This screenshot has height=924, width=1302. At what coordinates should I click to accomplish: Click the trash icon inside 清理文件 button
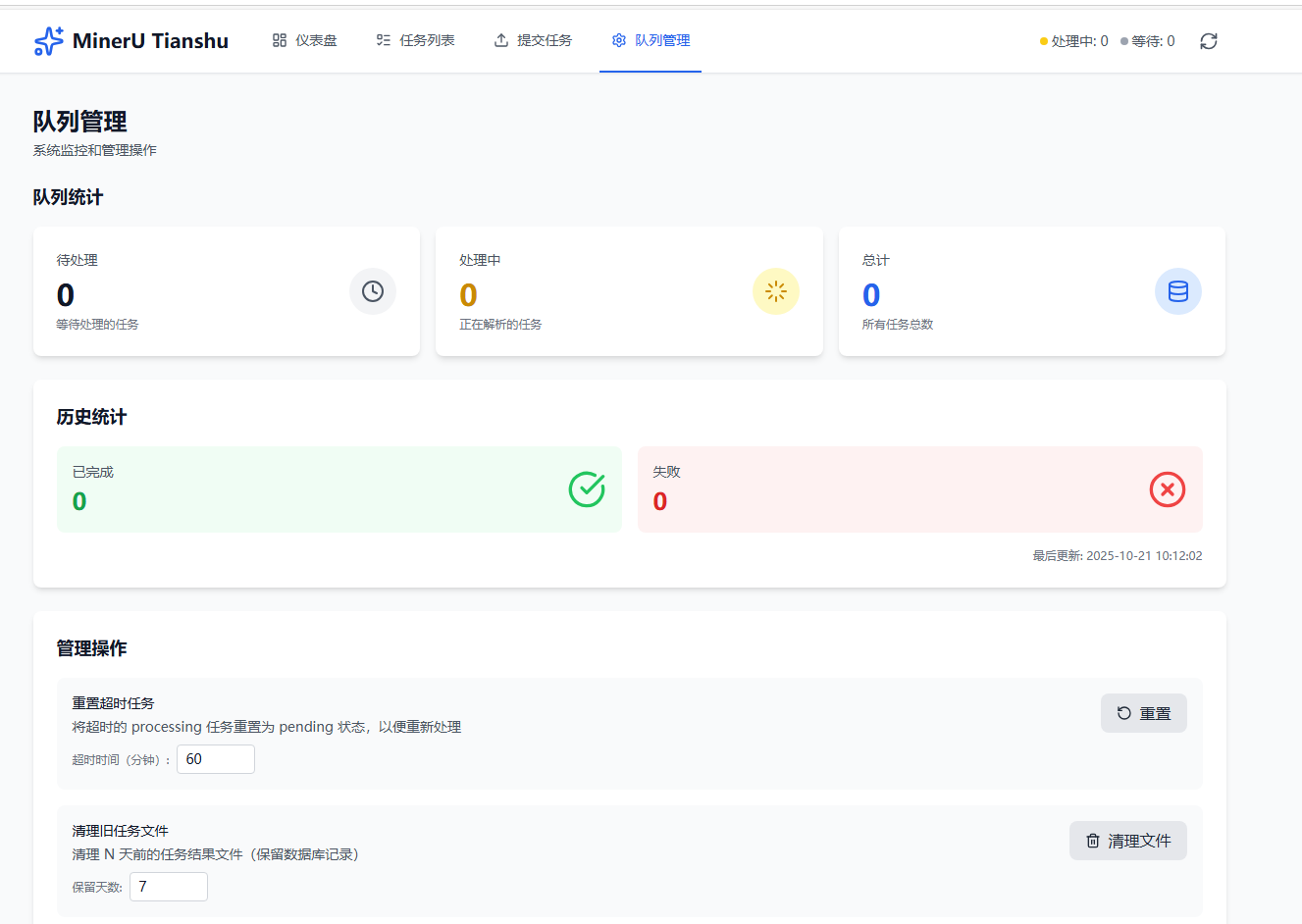(x=1093, y=840)
